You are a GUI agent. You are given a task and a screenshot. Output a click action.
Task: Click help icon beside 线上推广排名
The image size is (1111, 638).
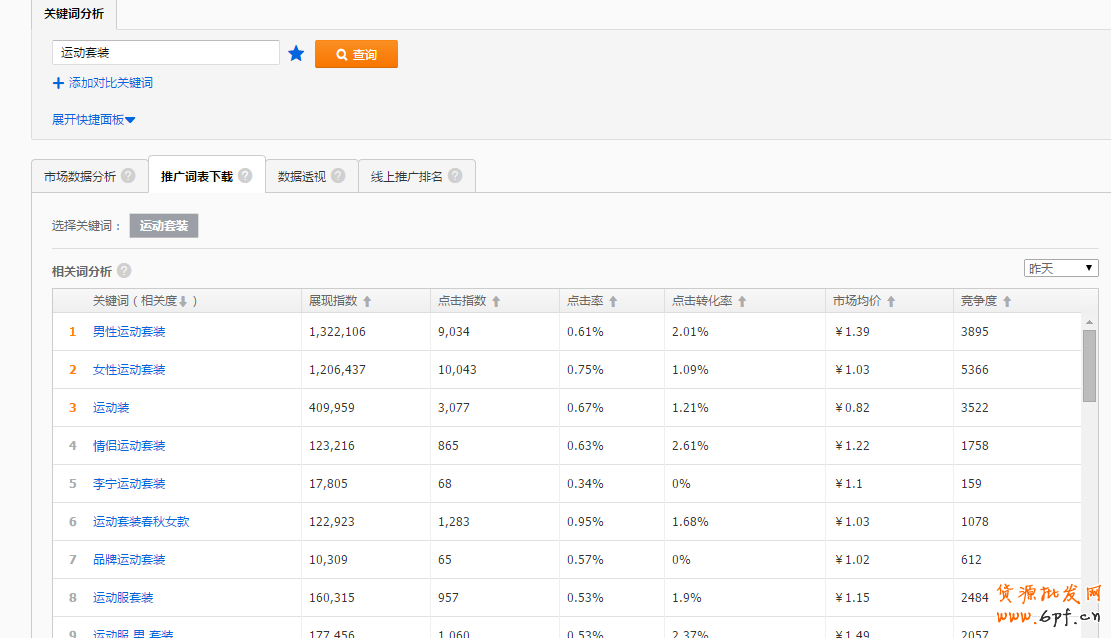(455, 176)
